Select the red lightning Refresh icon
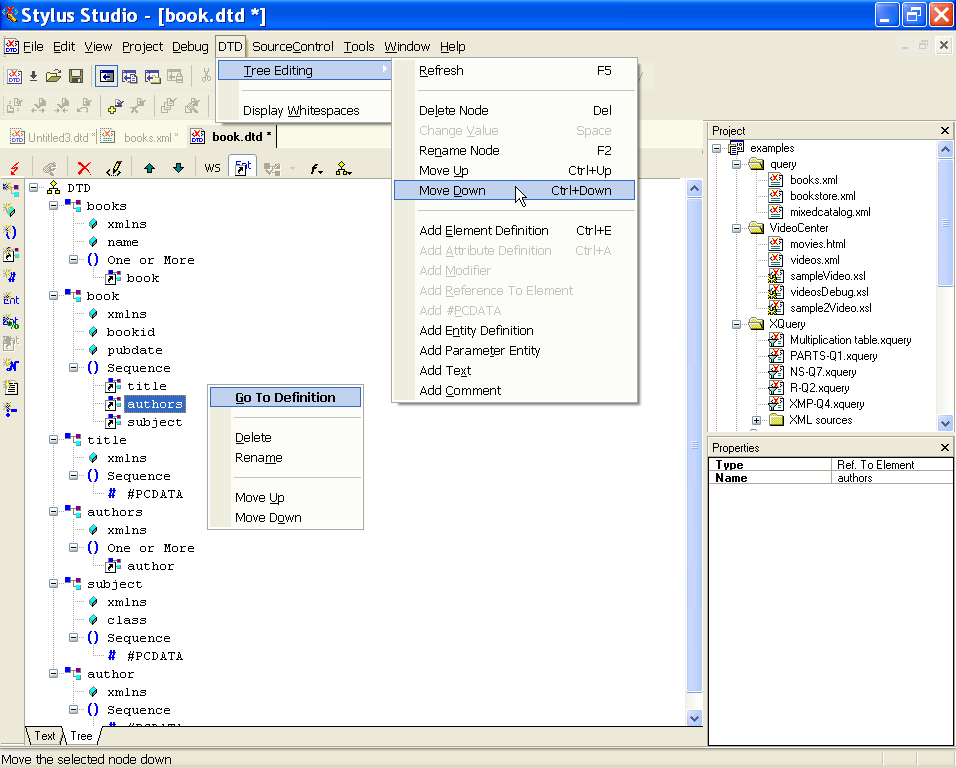The height and width of the screenshot is (768, 956). 13,167
